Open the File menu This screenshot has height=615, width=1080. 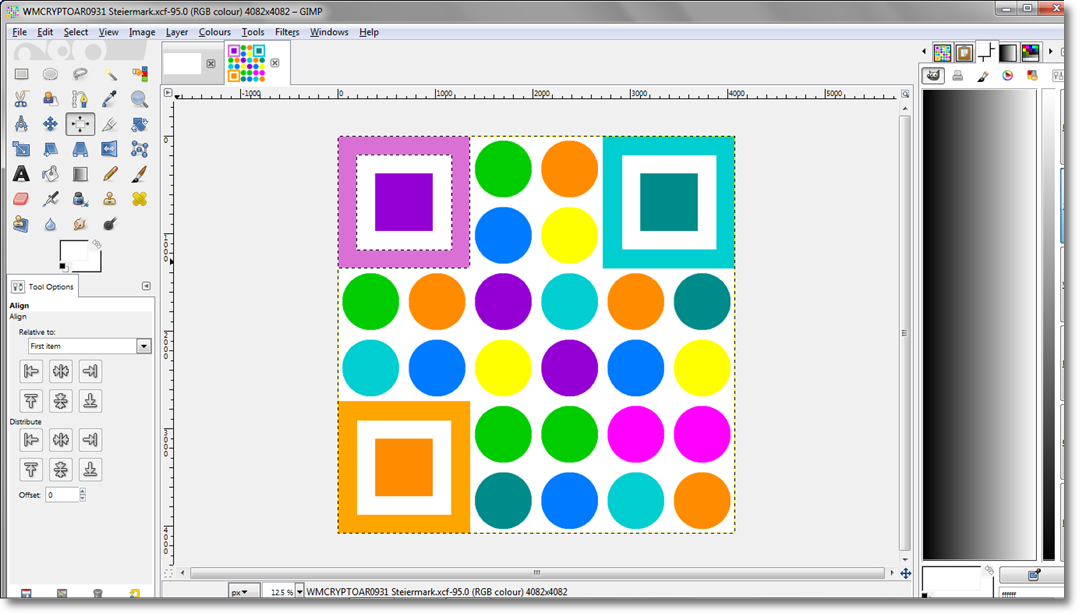[19, 32]
